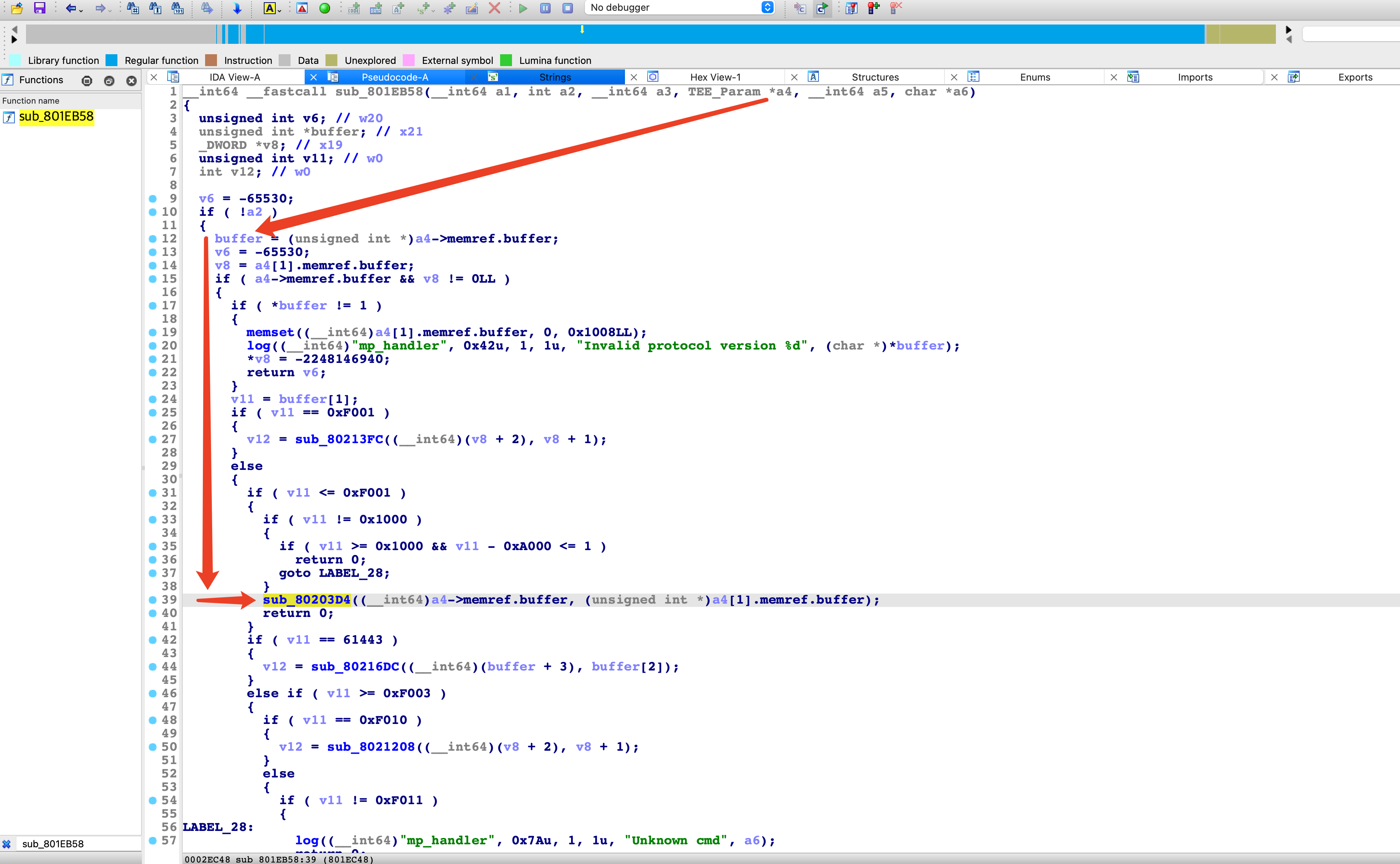Click the text style A icon
The height and width of the screenshot is (864, 1400).
point(270,8)
